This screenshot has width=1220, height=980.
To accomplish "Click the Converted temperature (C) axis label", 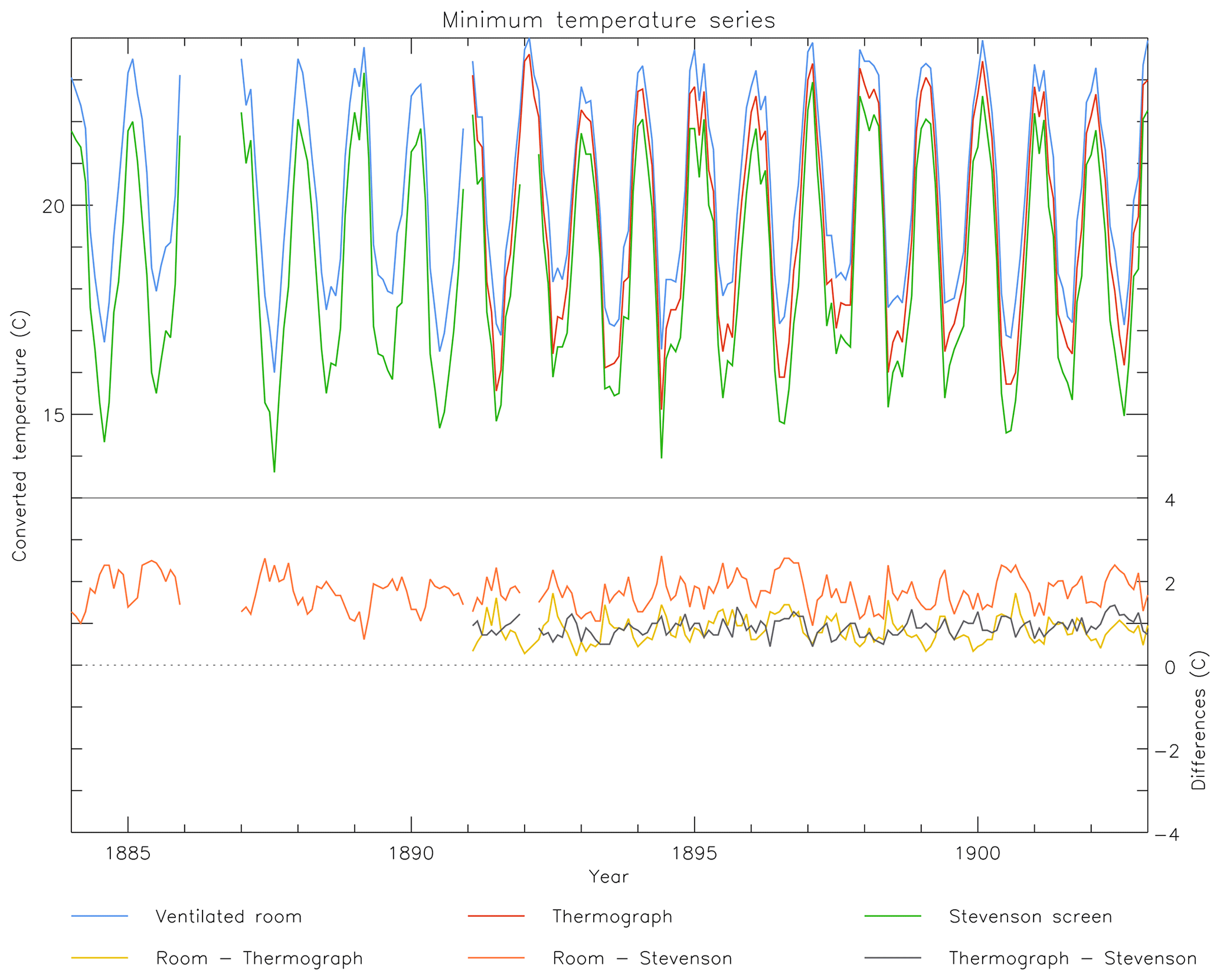I will point(19,436).
